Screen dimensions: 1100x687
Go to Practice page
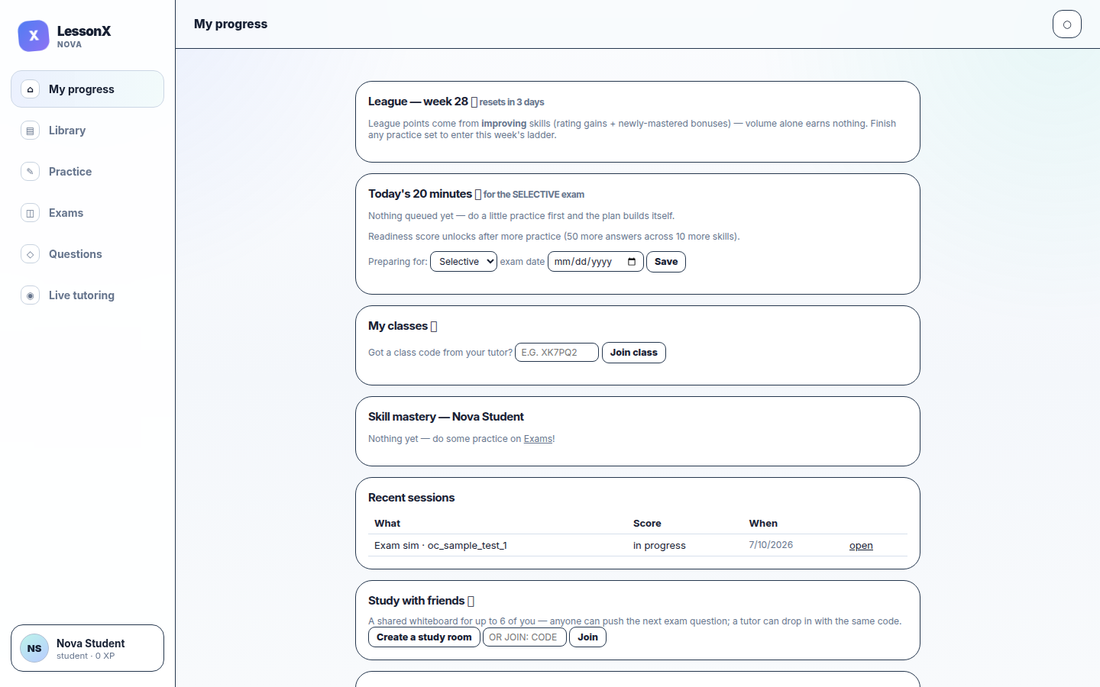[x=87, y=172]
